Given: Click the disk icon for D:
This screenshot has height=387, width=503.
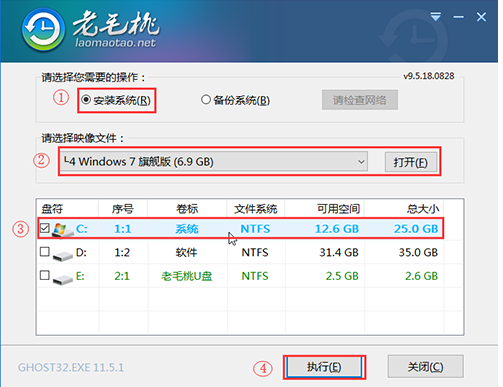Looking at the screenshot, I should point(62,256).
